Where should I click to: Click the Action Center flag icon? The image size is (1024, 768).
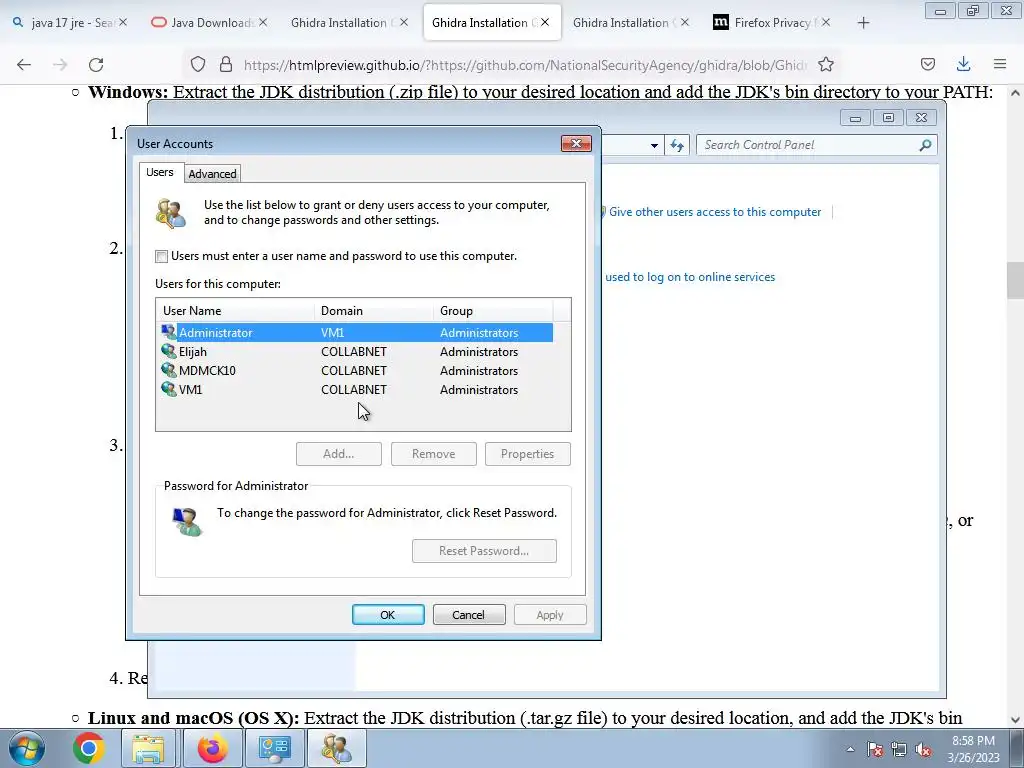[x=875, y=749]
